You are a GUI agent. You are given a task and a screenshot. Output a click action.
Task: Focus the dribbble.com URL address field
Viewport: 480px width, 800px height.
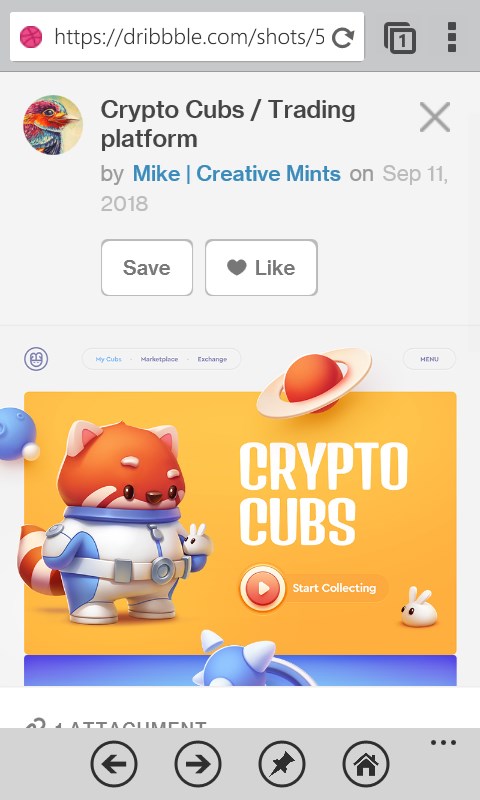[187, 37]
